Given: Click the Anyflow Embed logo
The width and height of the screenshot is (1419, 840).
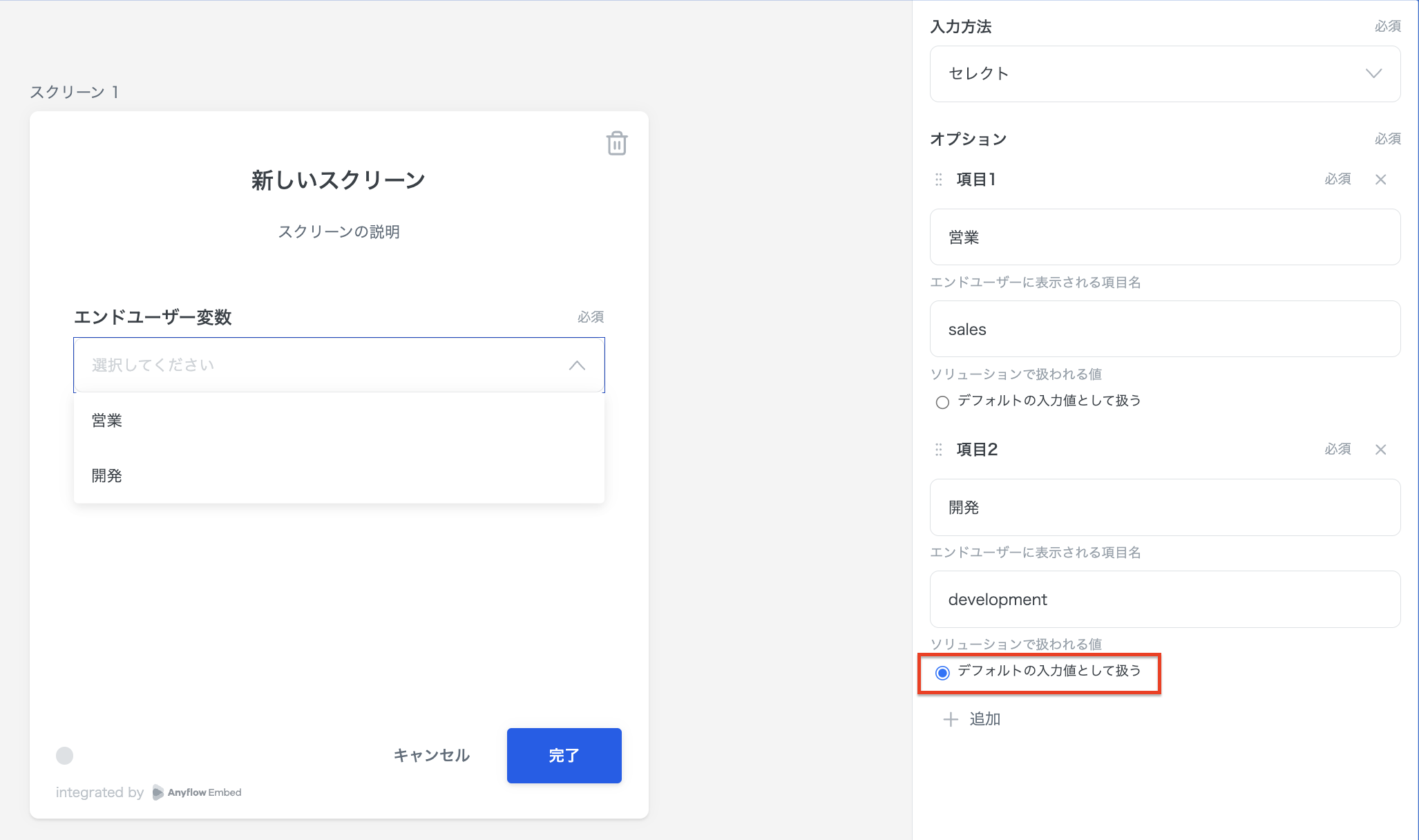Looking at the screenshot, I should [x=197, y=792].
